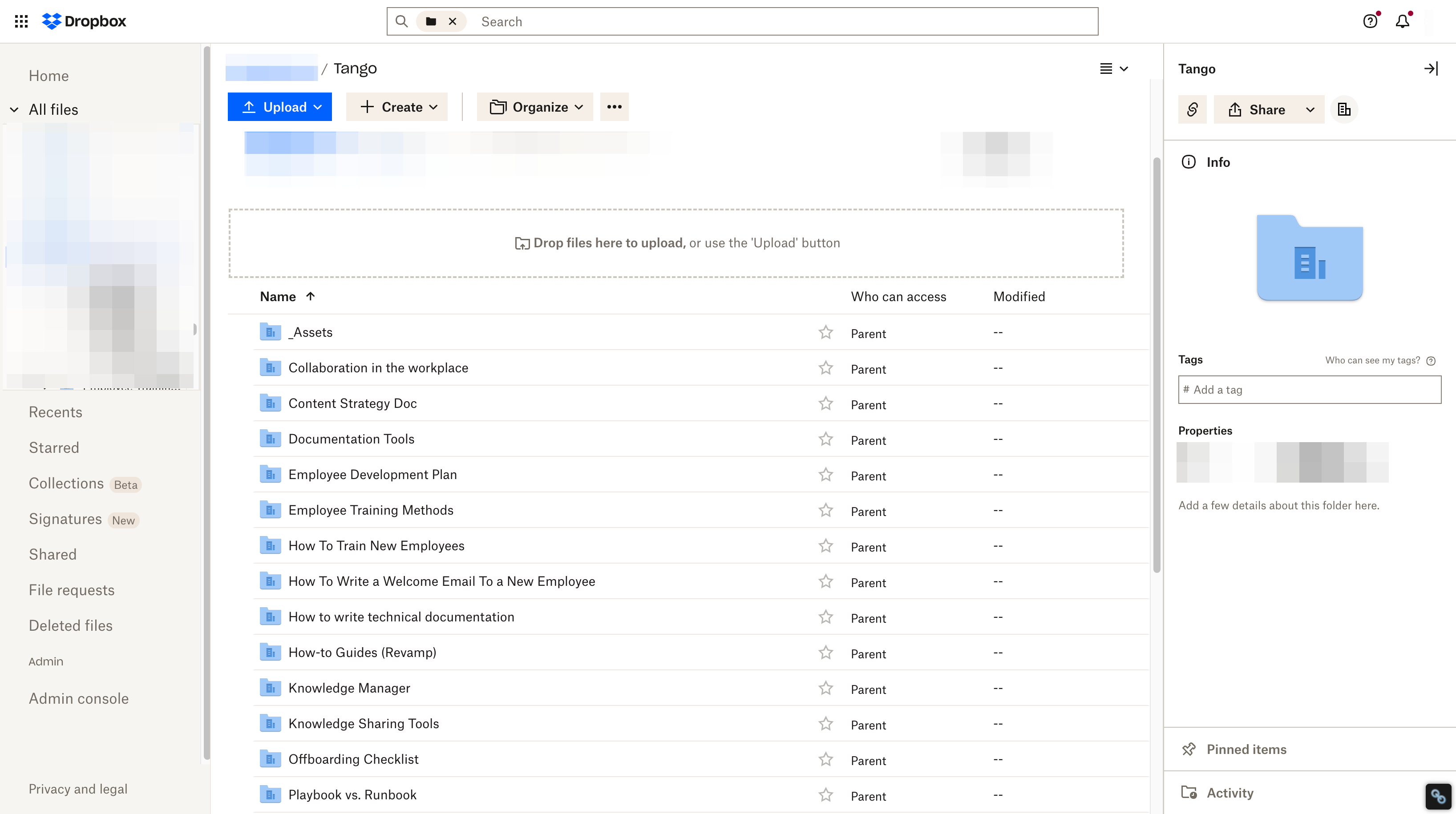Go to Home in sidebar

tap(49, 76)
